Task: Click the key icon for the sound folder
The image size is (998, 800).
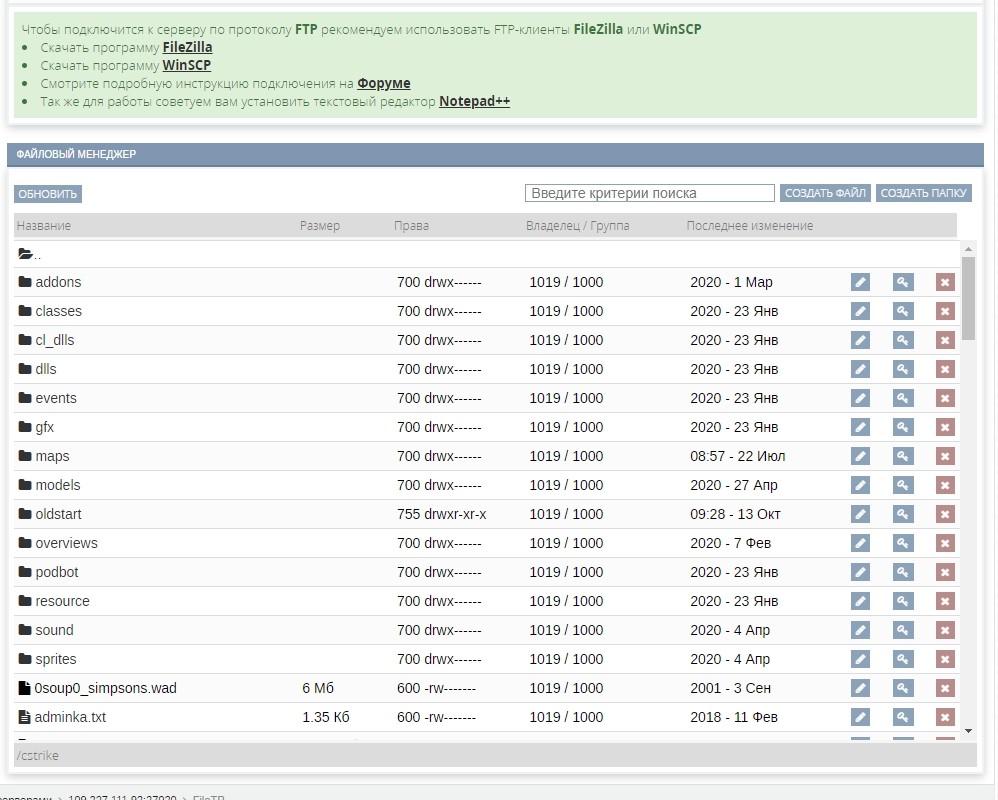Action: [903, 631]
